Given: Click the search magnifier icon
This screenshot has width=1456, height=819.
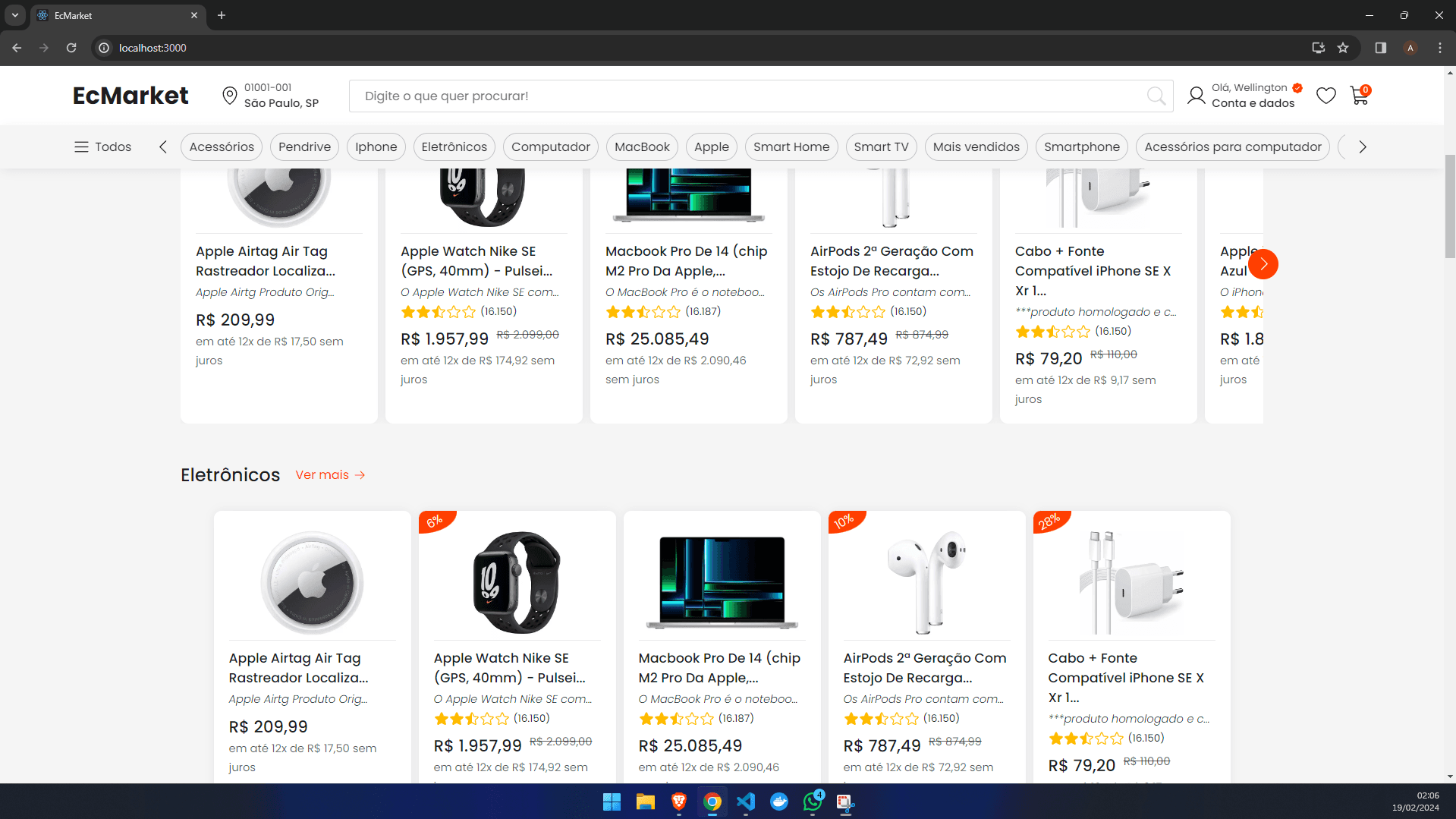Looking at the screenshot, I should click(x=1156, y=96).
